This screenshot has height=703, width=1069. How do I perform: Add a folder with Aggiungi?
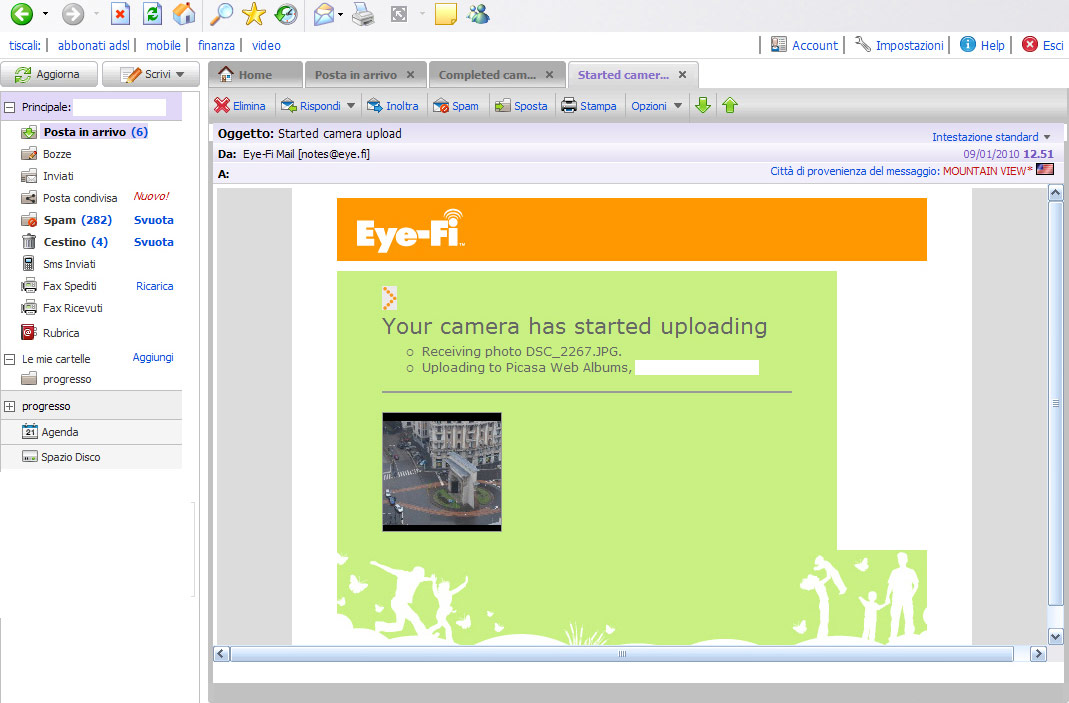pyautogui.click(x=153, y=357)
